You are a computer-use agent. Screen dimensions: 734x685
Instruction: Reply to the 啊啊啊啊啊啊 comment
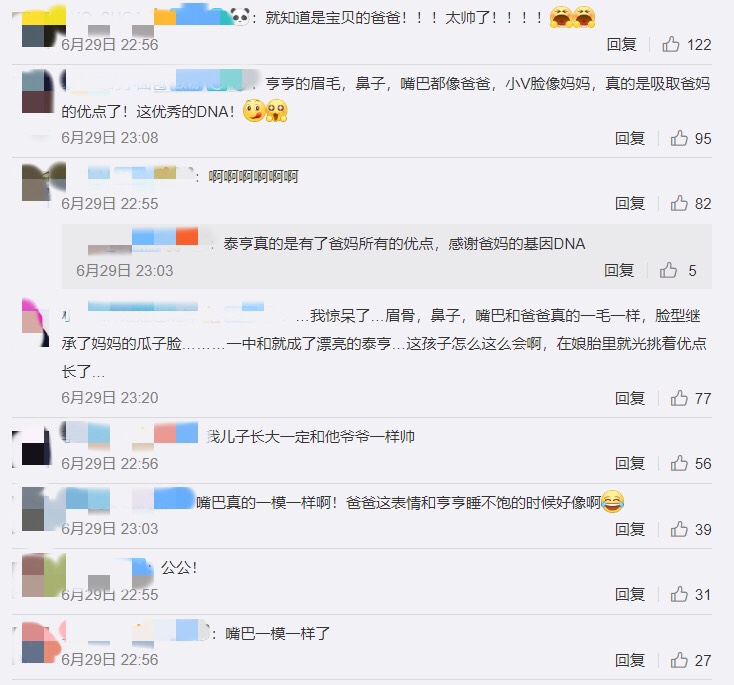point(630,203)
